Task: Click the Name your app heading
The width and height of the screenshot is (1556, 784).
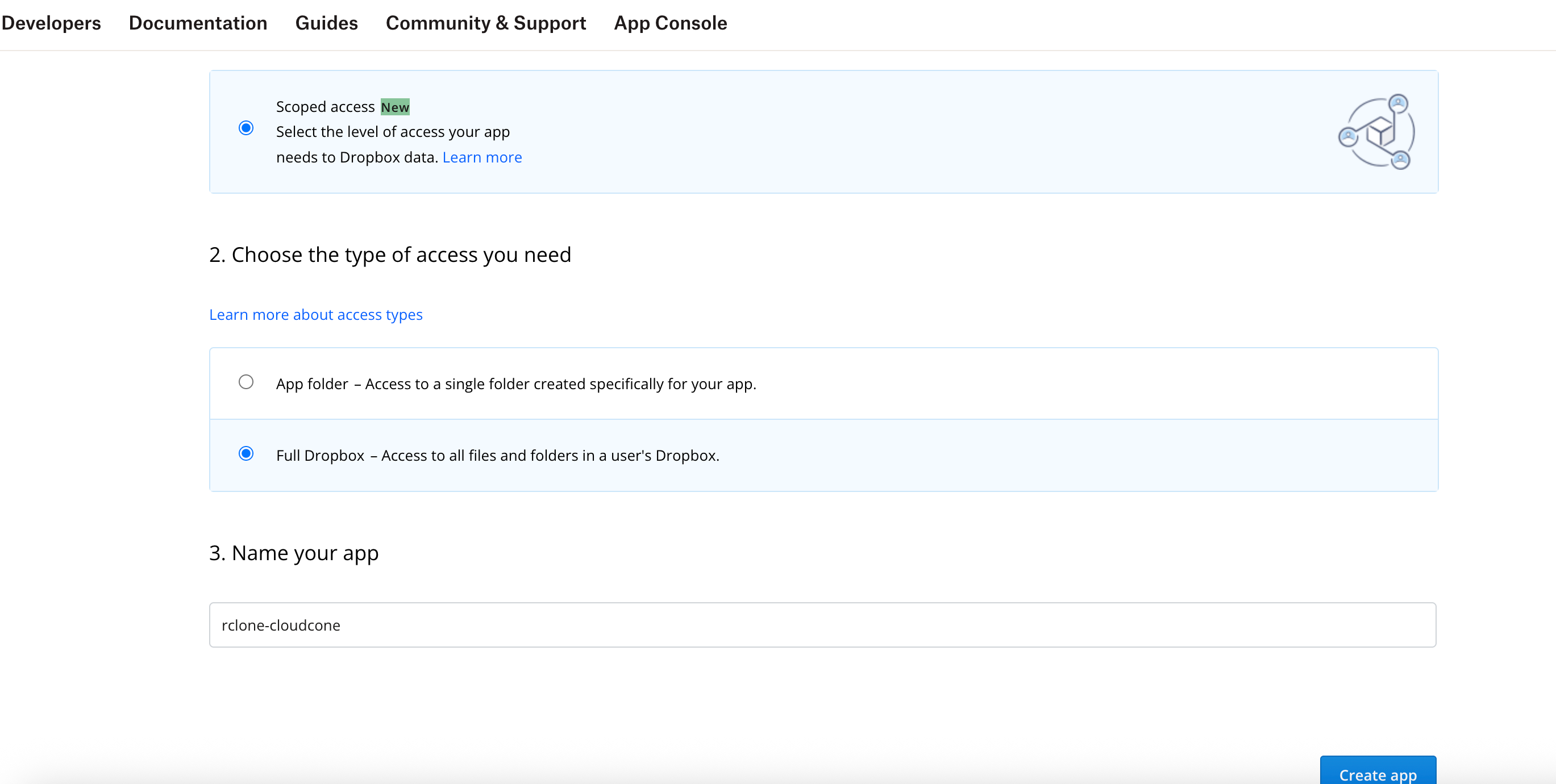Action: click(x=294, y=553)
